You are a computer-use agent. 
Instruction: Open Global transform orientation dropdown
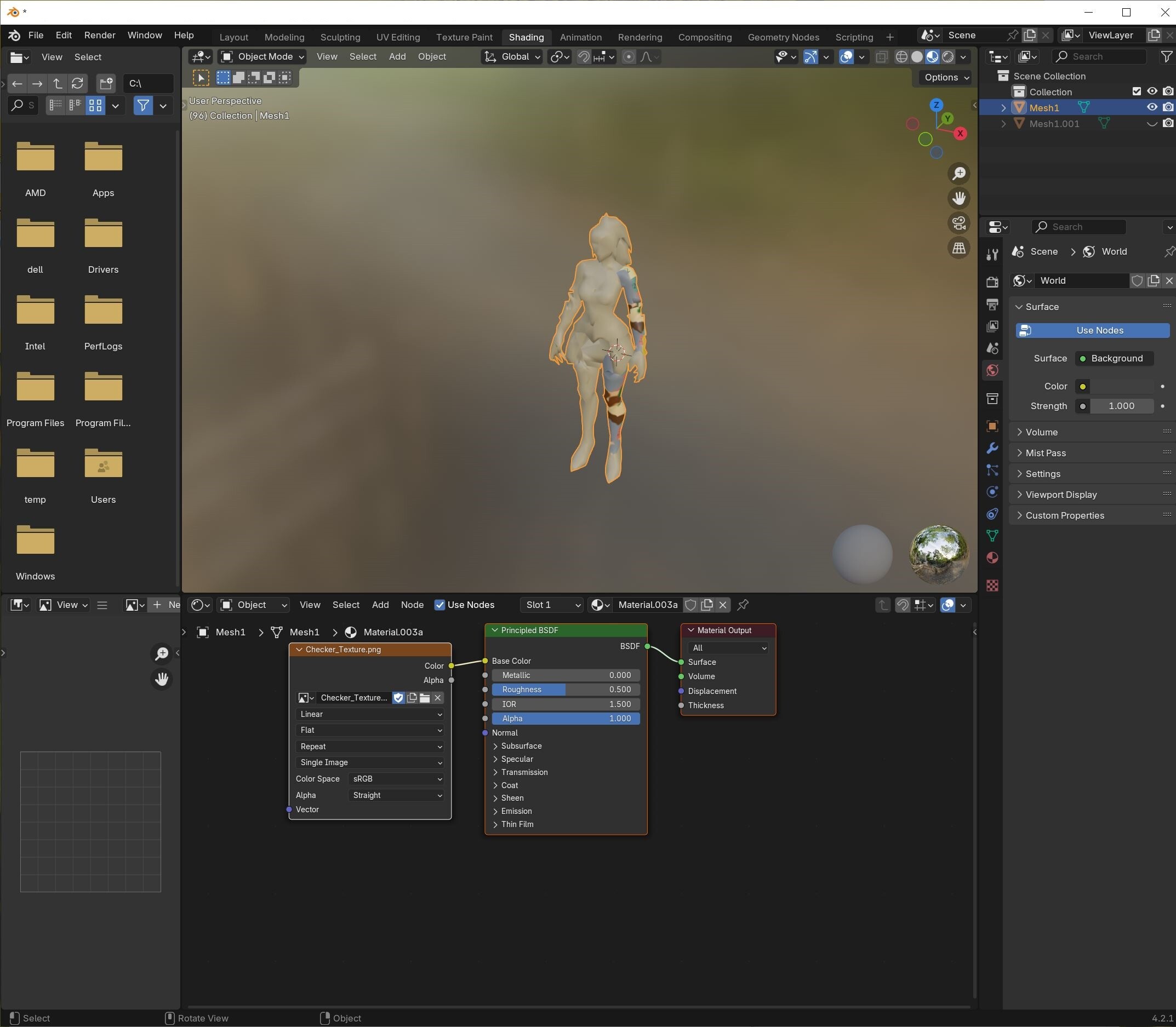tap(511, 57)
